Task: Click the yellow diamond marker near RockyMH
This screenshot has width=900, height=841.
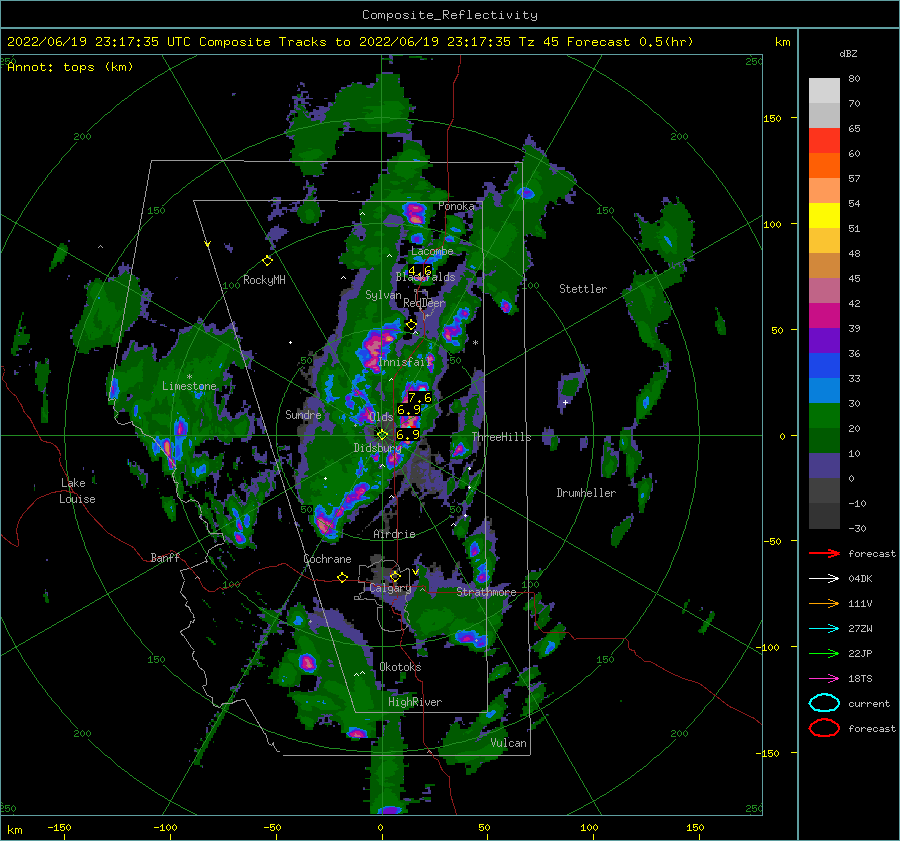Action: pyautogui.click(x=267, y=261)
